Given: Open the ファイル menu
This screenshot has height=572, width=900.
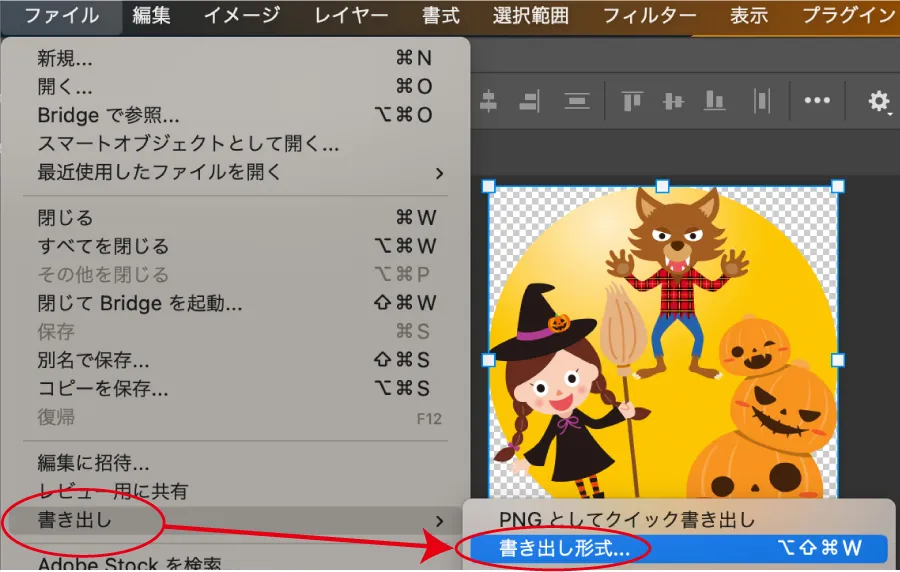Looking at the screenshot, I should 61,15.
